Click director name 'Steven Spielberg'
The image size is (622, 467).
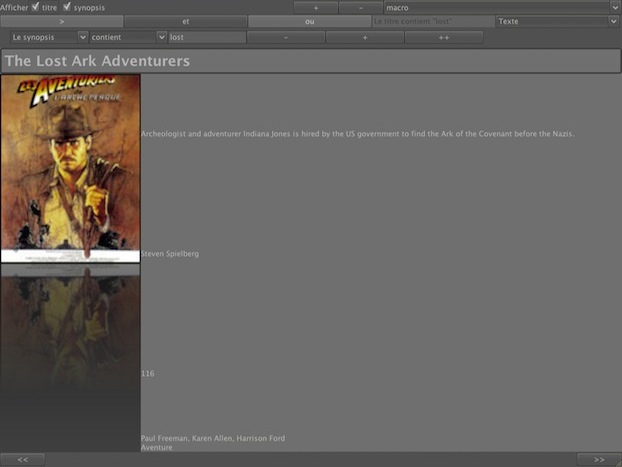(x=170, y=254)
